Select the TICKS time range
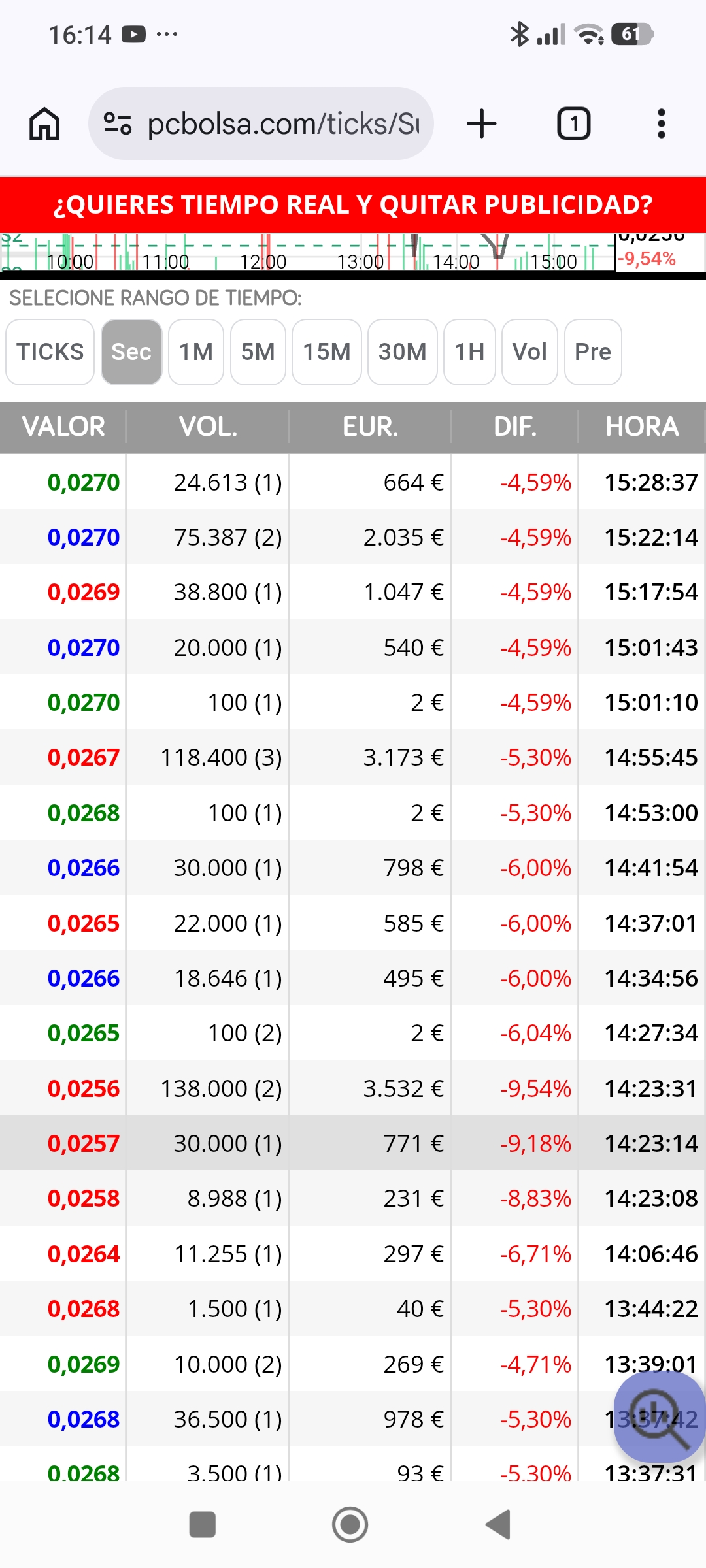 point(50,352)
